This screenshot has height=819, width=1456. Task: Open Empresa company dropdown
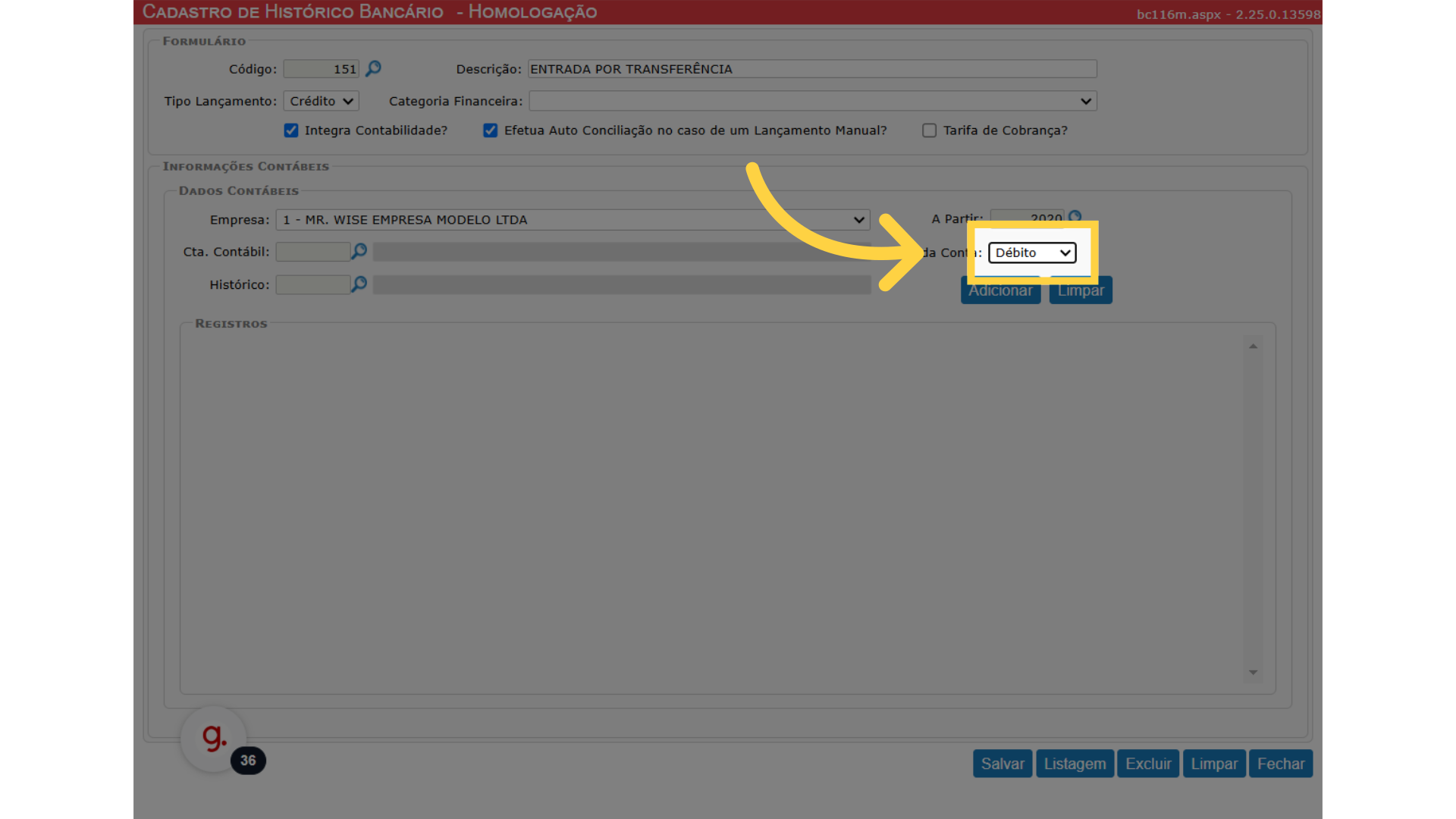573,220
